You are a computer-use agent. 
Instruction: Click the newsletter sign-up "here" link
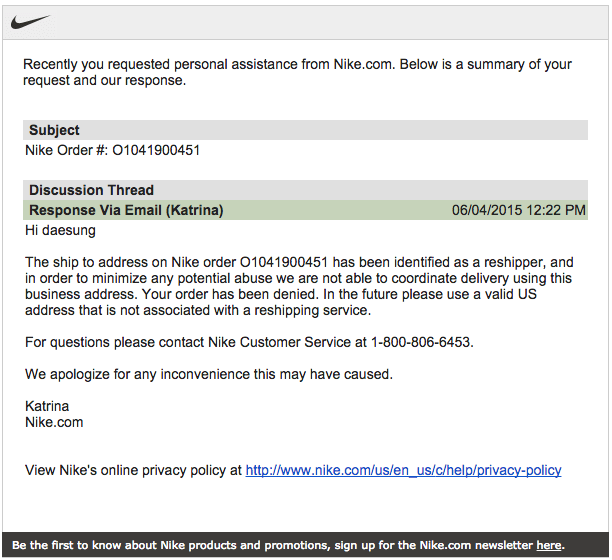pyautogui.click(x=548, y=546)
